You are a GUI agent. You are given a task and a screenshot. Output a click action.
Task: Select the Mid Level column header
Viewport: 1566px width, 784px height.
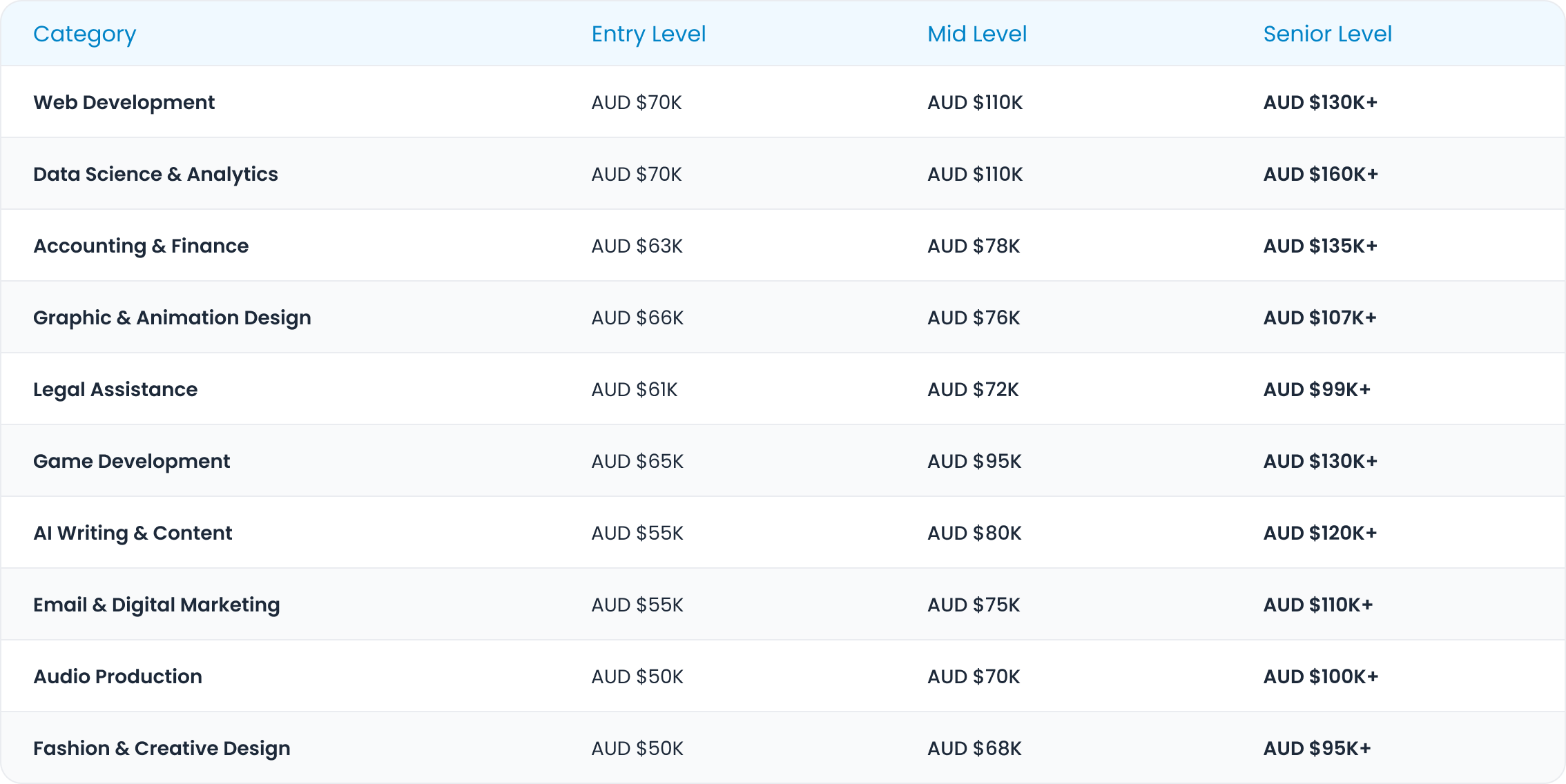point(976,34)
